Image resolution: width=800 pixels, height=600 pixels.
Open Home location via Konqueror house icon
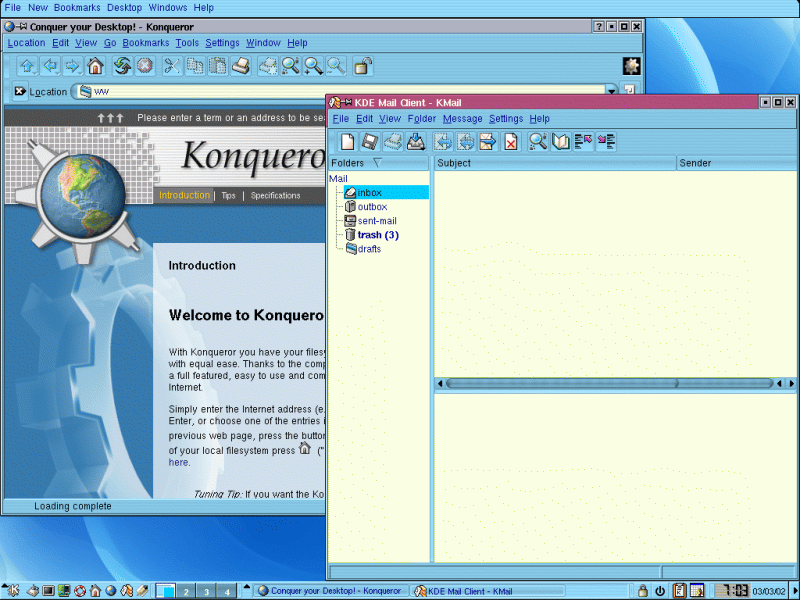coord(95,66)
